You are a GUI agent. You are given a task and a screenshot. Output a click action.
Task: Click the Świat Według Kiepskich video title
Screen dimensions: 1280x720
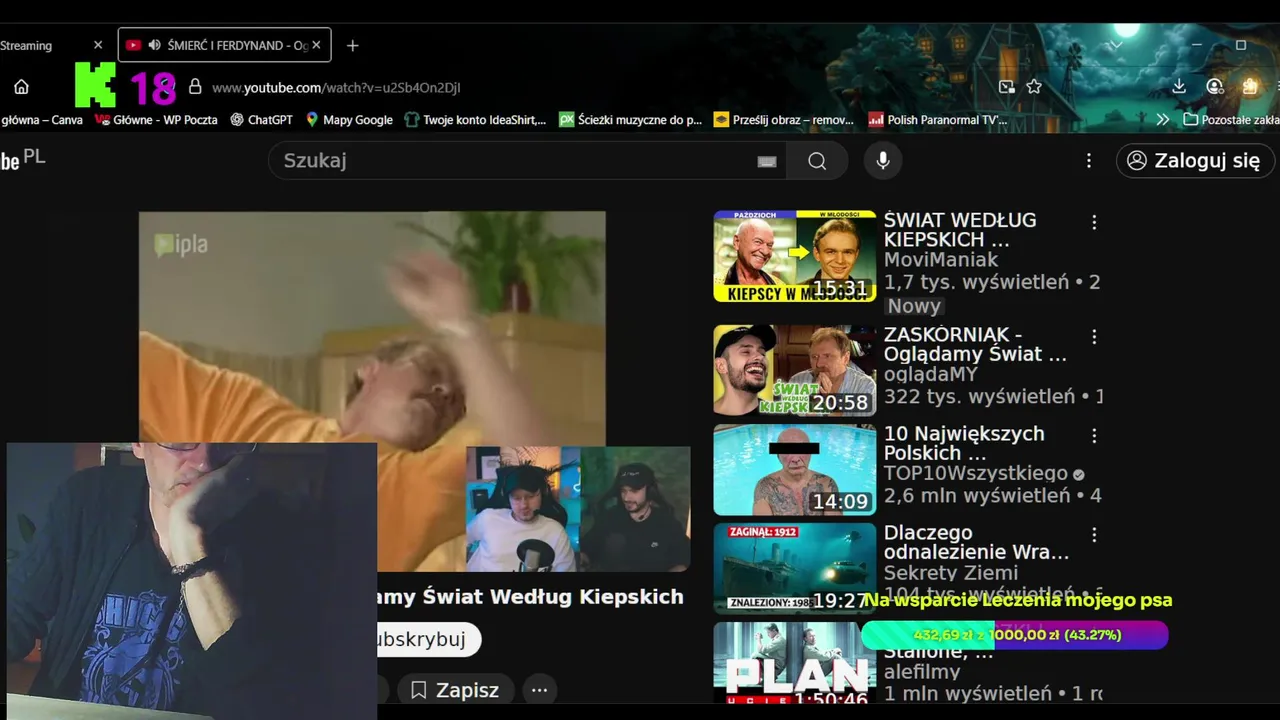(530, 597)
